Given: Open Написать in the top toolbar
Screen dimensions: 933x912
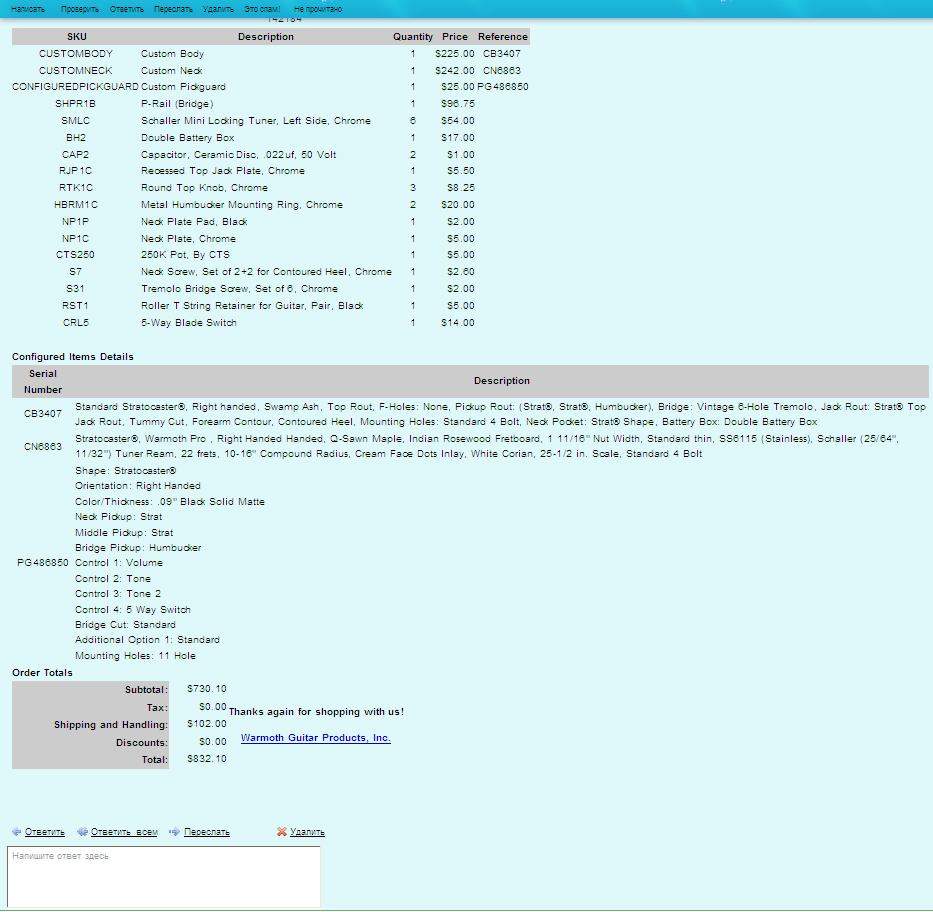Looking at the screenshot, I should pyautogui.click(x=28, y=9).
